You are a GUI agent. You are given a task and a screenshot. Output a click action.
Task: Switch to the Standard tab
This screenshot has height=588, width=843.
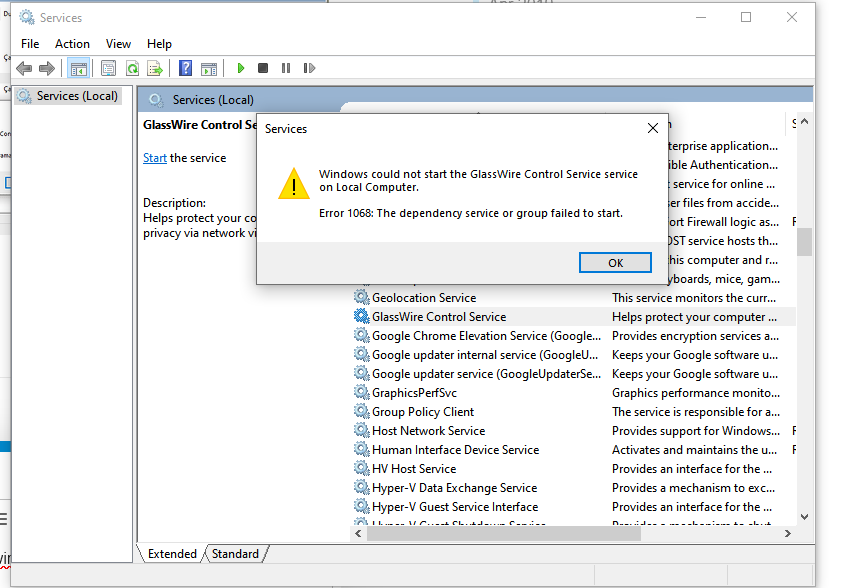pyautogui.click(x=236, y=554)
